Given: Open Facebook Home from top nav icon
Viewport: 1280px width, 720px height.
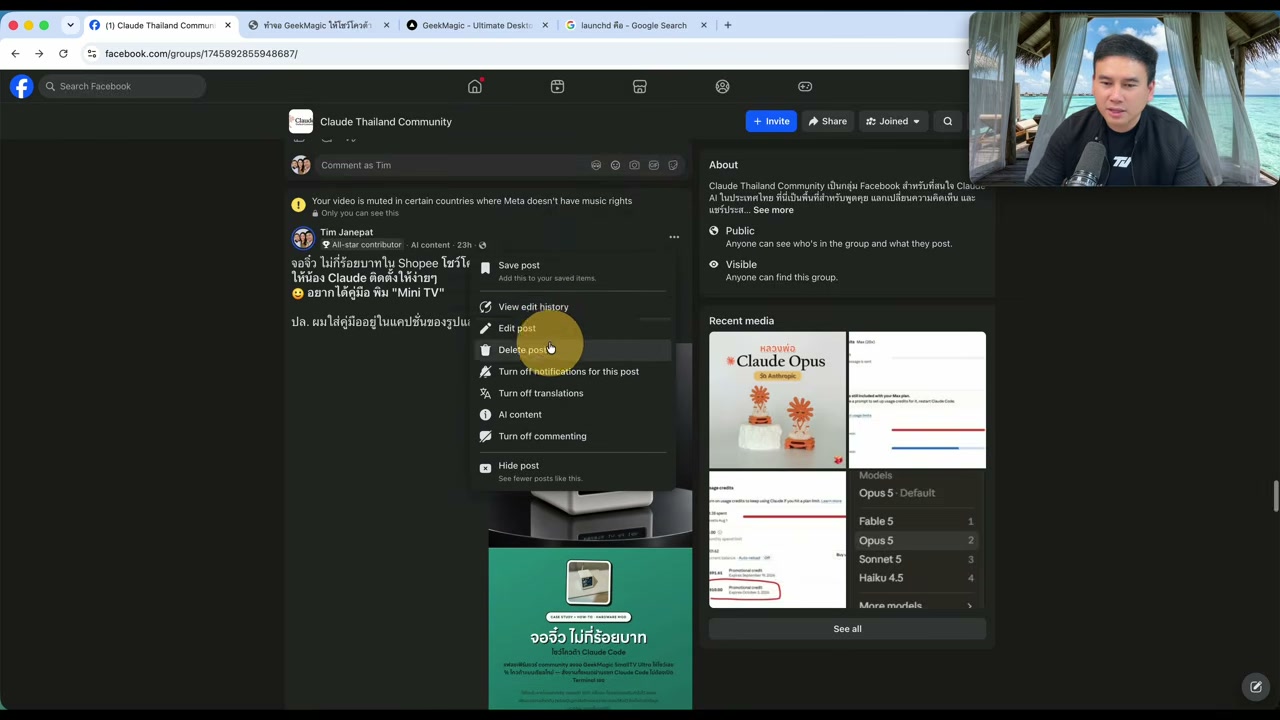Looking at the screenshot, I should 475,86.
